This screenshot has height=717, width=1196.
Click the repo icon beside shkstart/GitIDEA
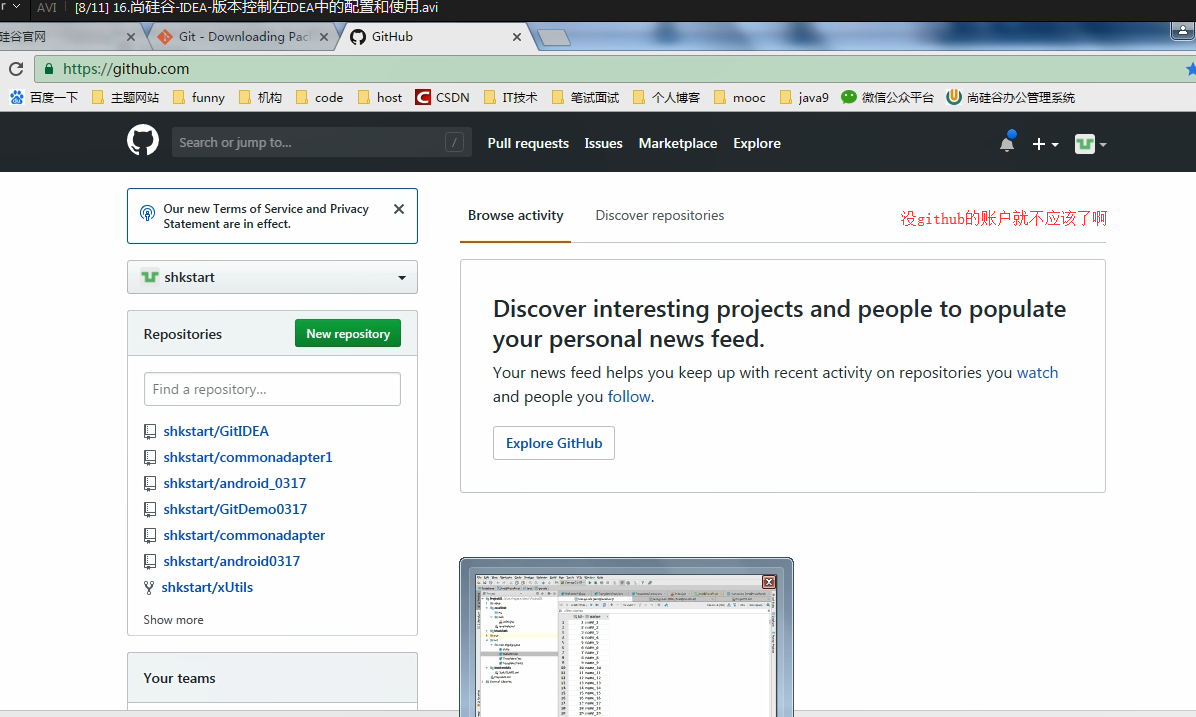150,432
